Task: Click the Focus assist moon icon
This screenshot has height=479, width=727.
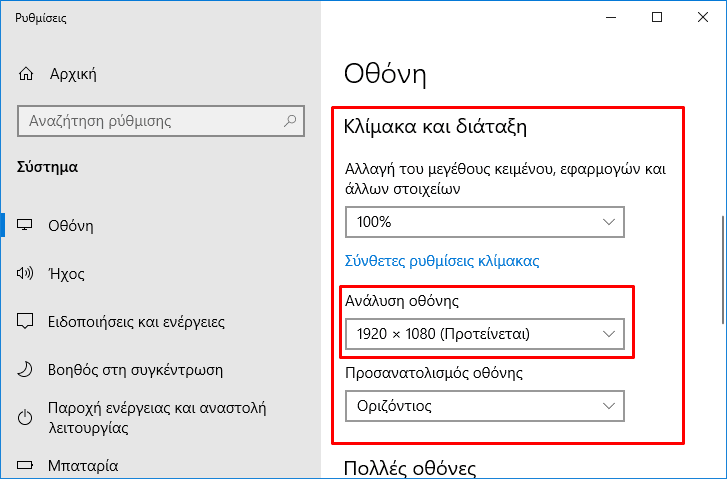Action: tap(27, 369)
